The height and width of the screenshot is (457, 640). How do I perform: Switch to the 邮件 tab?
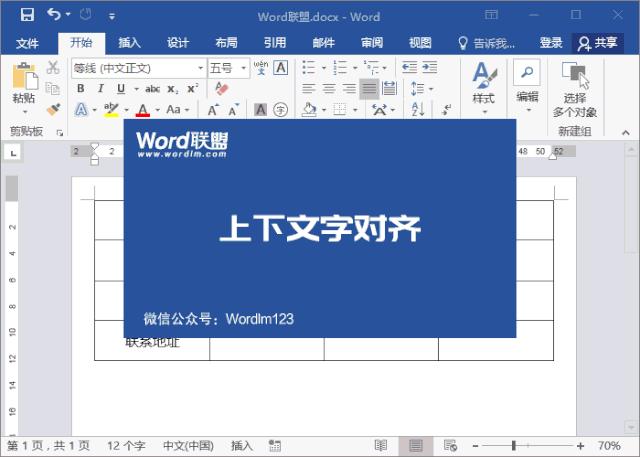click(323, 43)
